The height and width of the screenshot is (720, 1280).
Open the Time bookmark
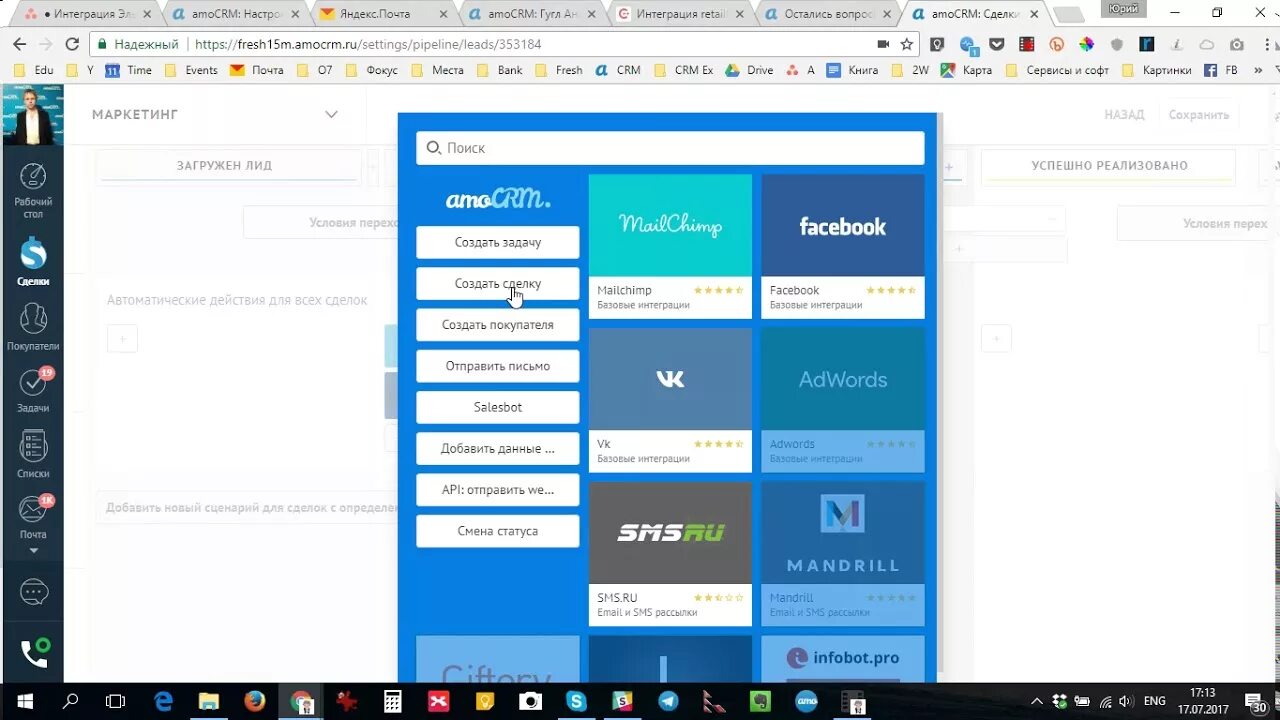click(x=129, y=70)
